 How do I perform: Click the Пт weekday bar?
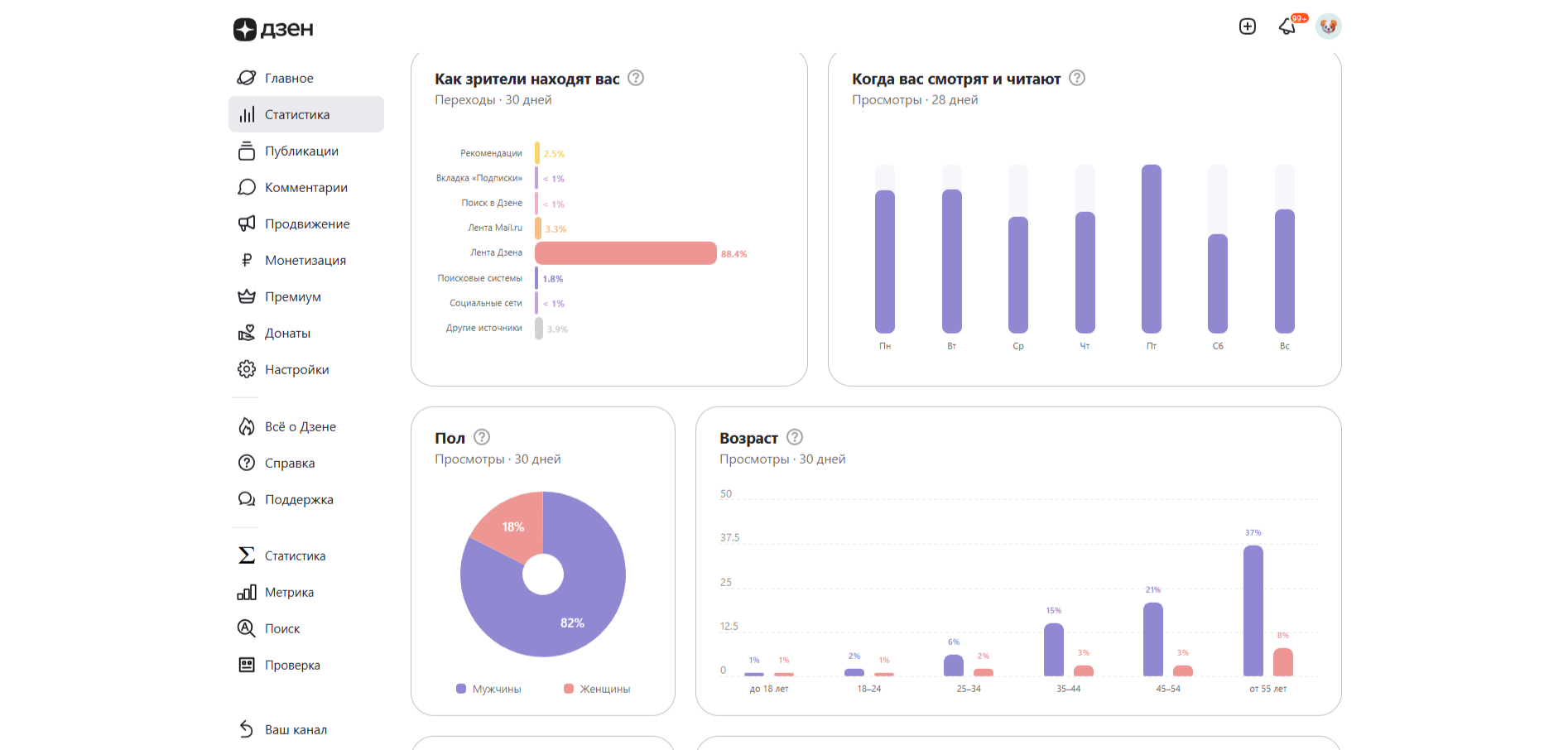tap(1152, 248)
